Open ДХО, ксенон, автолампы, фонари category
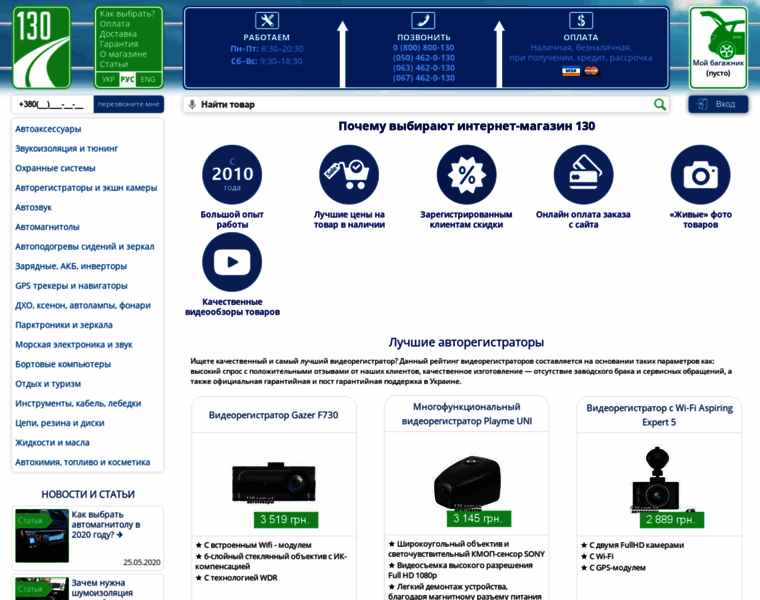This screenshot has width=760, height=600. 83,305
